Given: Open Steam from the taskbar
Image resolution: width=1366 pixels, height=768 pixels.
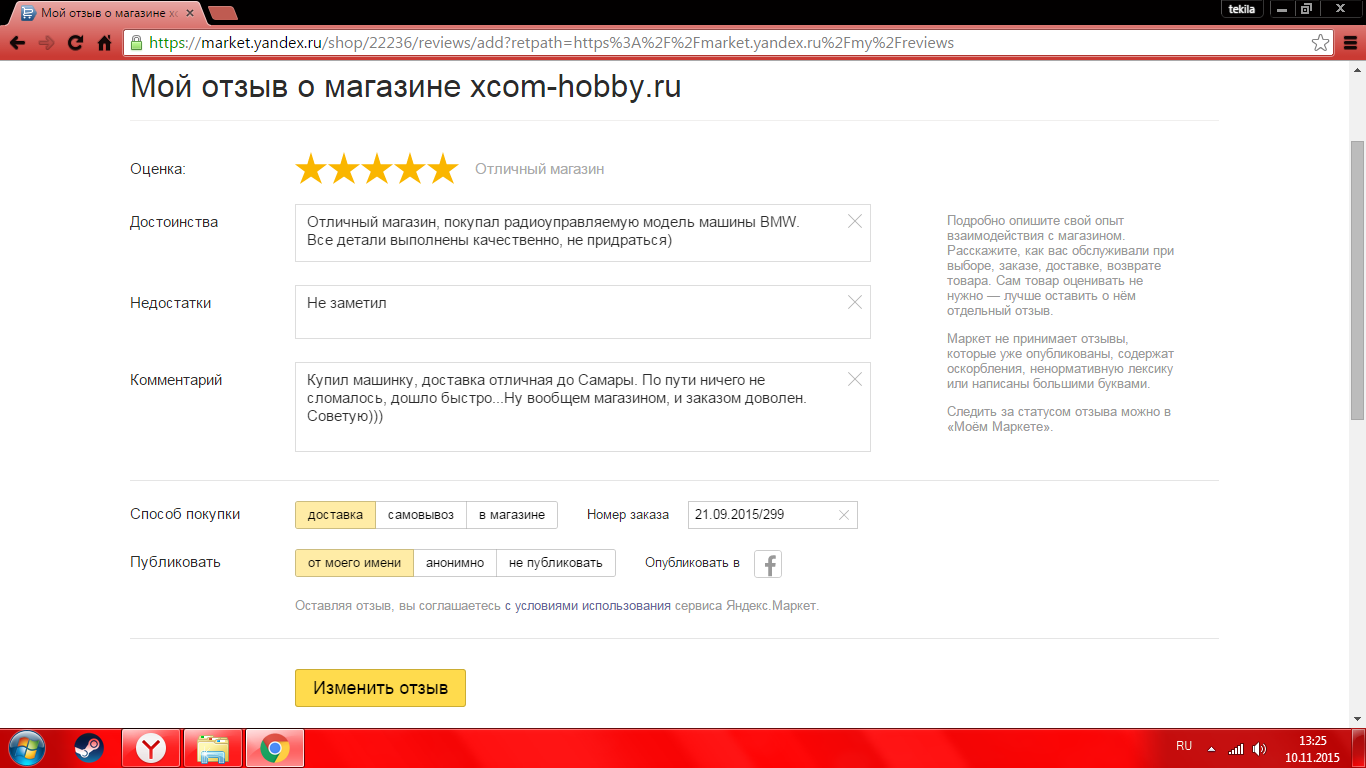Looking at the screenshot, I should click(x=88, y=748).
